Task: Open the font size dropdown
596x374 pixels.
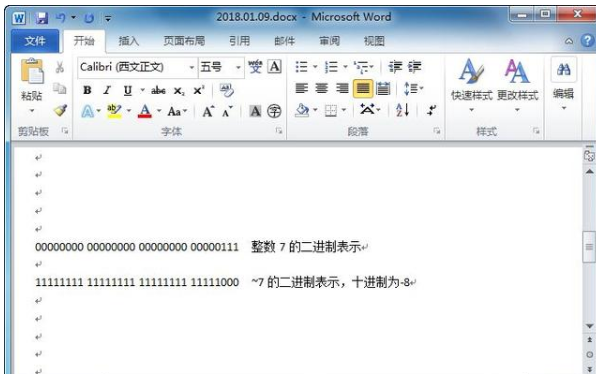Action: 238,68
